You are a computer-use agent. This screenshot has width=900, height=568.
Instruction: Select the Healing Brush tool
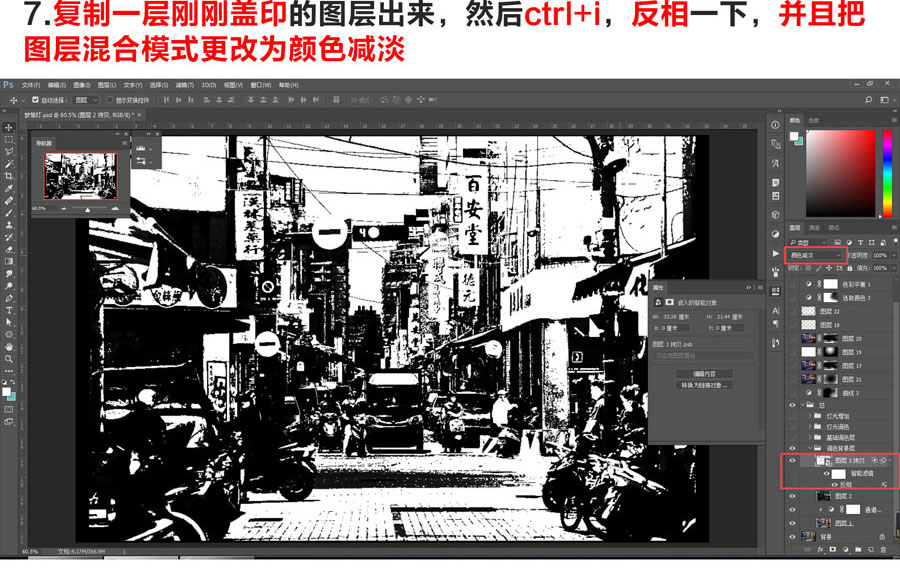point(9,200)
